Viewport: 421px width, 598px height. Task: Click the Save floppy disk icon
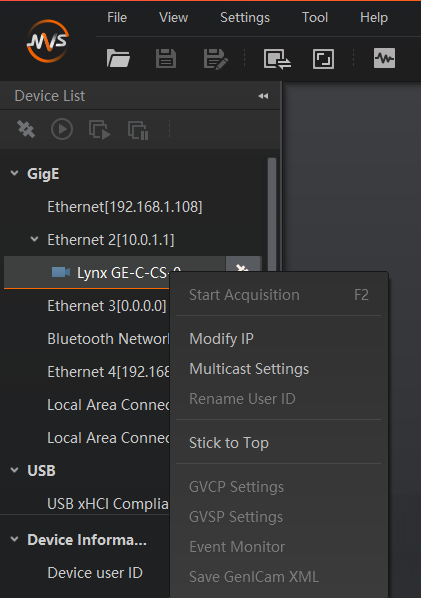(166, 59)
